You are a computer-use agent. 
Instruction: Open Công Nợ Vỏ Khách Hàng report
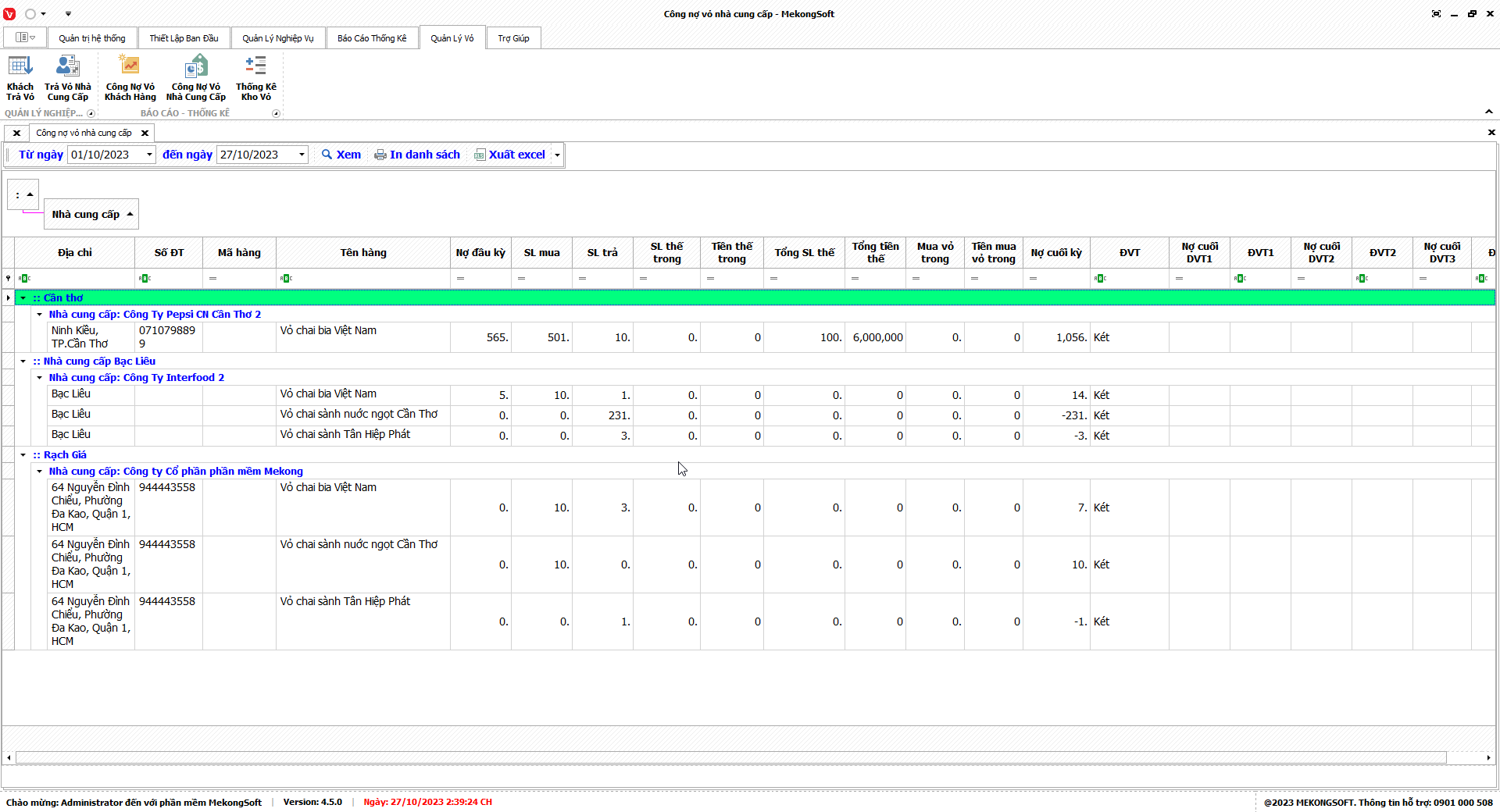(130, 78)
